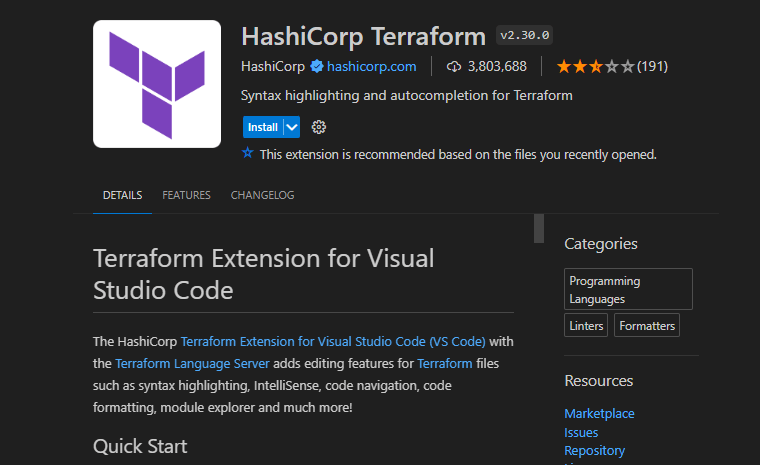Click the verified publisher badge icon
Image resolution: width=760 pixels, height=465 pixels.
point(317,66)
